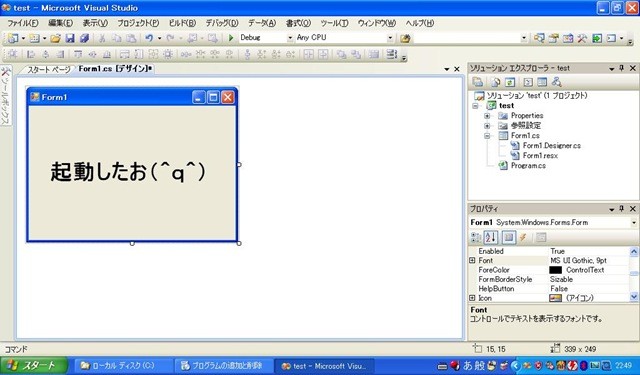Open the Properties Window toolbar icon
Image resolution: width=640 pixels, height=375 pixels.
point(553,38)
